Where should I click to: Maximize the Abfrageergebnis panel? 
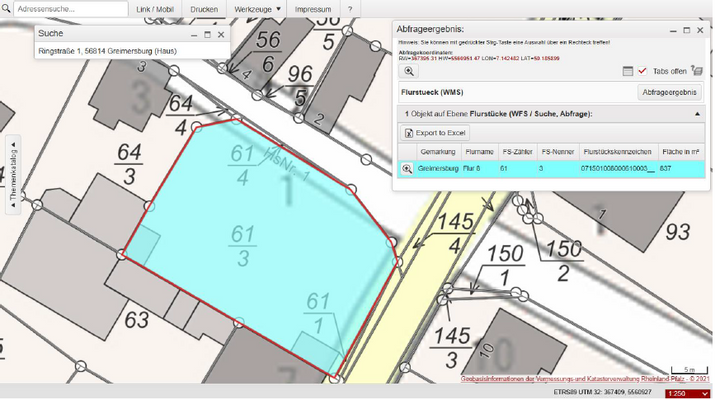point(685,30)
